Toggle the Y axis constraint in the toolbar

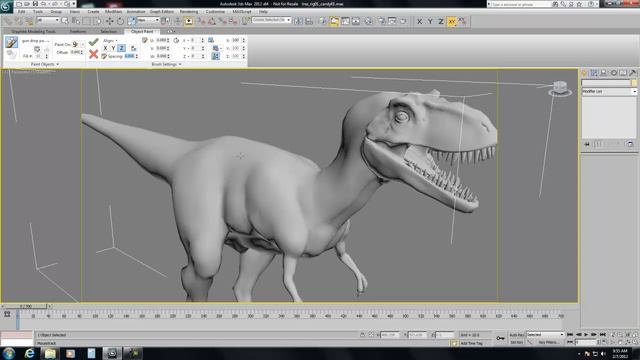430,21
